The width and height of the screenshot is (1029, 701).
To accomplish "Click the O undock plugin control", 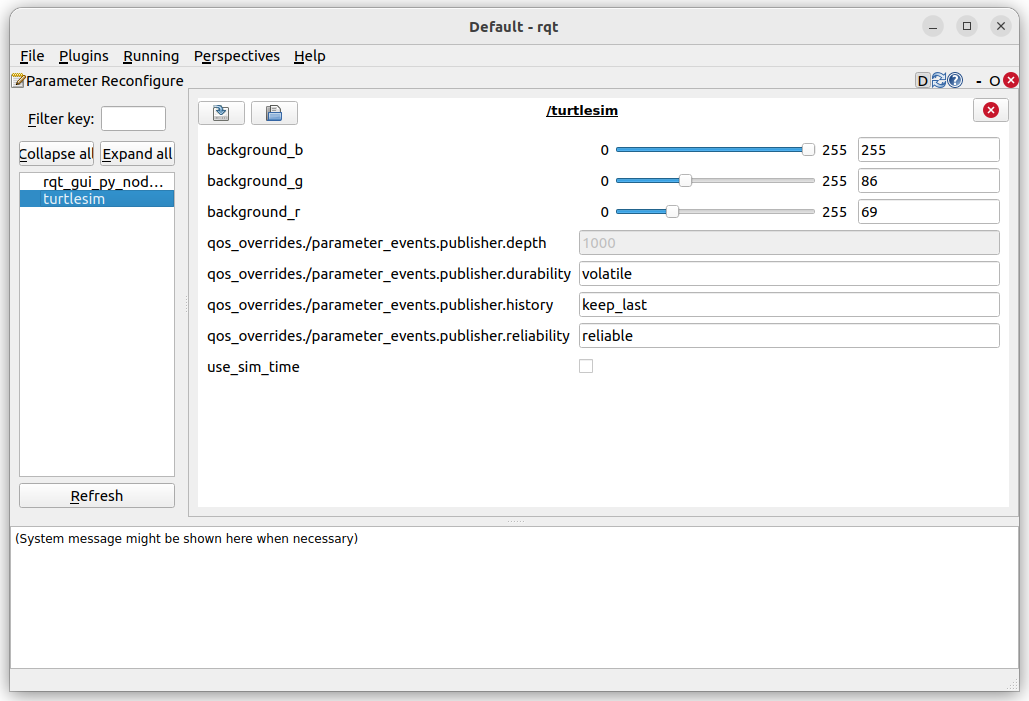I will (994, 81).
